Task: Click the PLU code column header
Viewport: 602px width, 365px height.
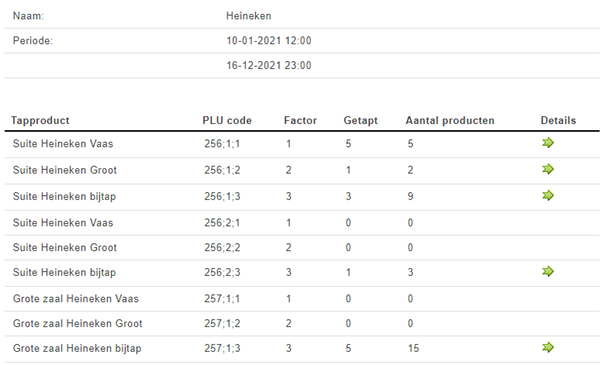Action: (227, 121)
